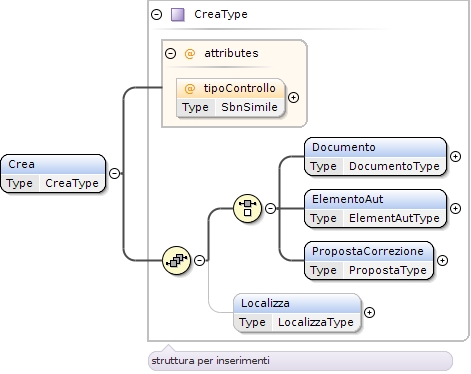This screenshot has width=471, height=374.
Task: Select the Documento element name
Action: pos(344,147)
